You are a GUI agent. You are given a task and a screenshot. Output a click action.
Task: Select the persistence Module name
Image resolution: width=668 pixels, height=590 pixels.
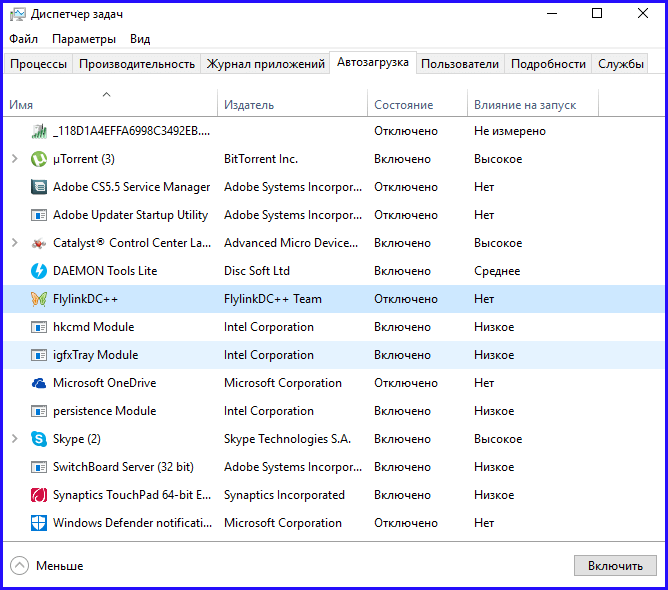tap(104, 411)
